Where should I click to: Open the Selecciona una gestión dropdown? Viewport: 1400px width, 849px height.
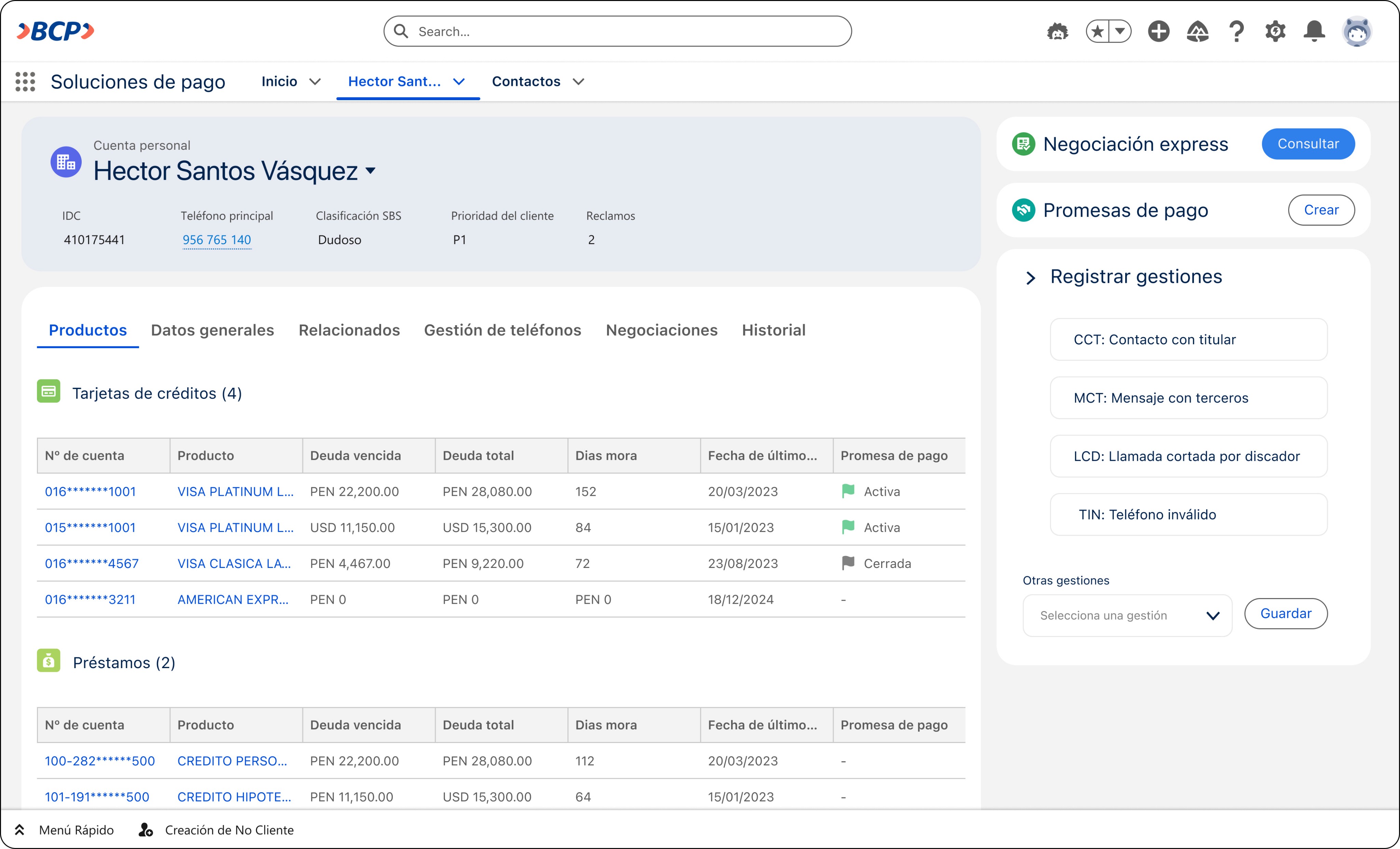1127,615
